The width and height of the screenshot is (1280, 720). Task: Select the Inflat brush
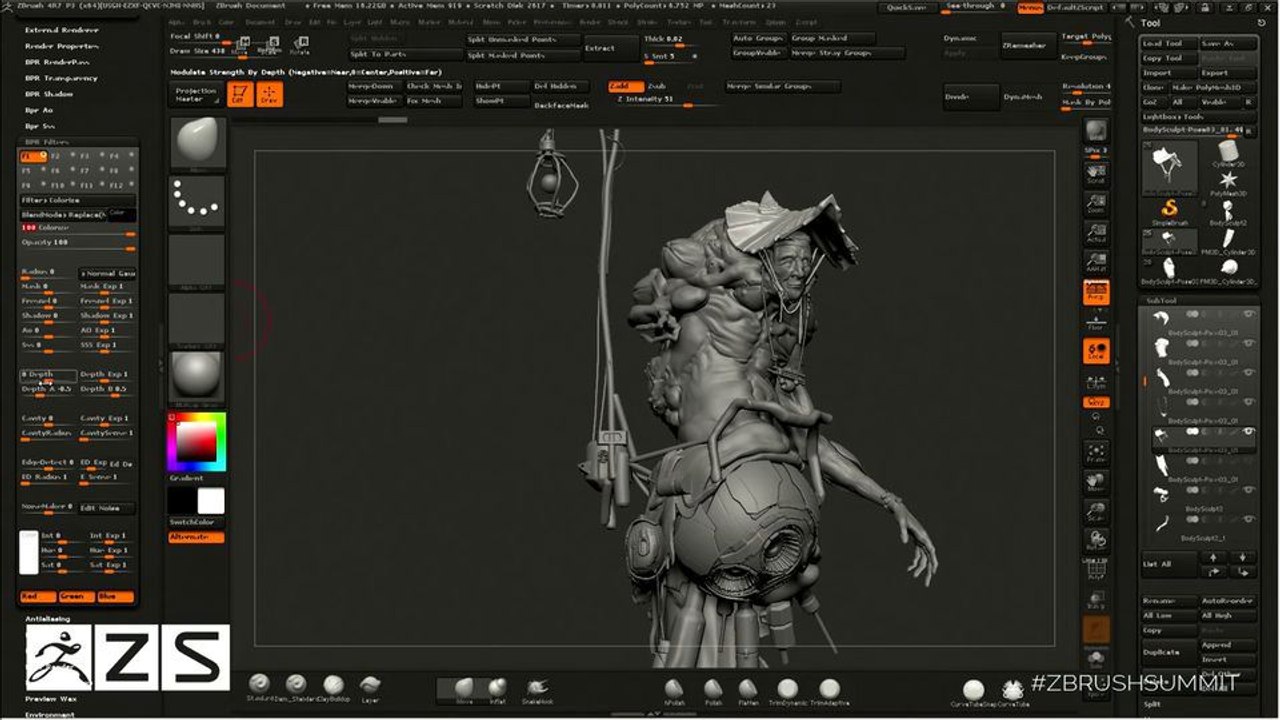(497, 689)
